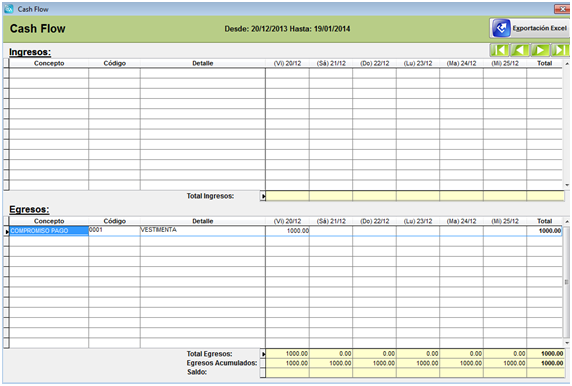572x386 pixels.
Task: Close the Cash Flow window
Action: click(562, 9)
